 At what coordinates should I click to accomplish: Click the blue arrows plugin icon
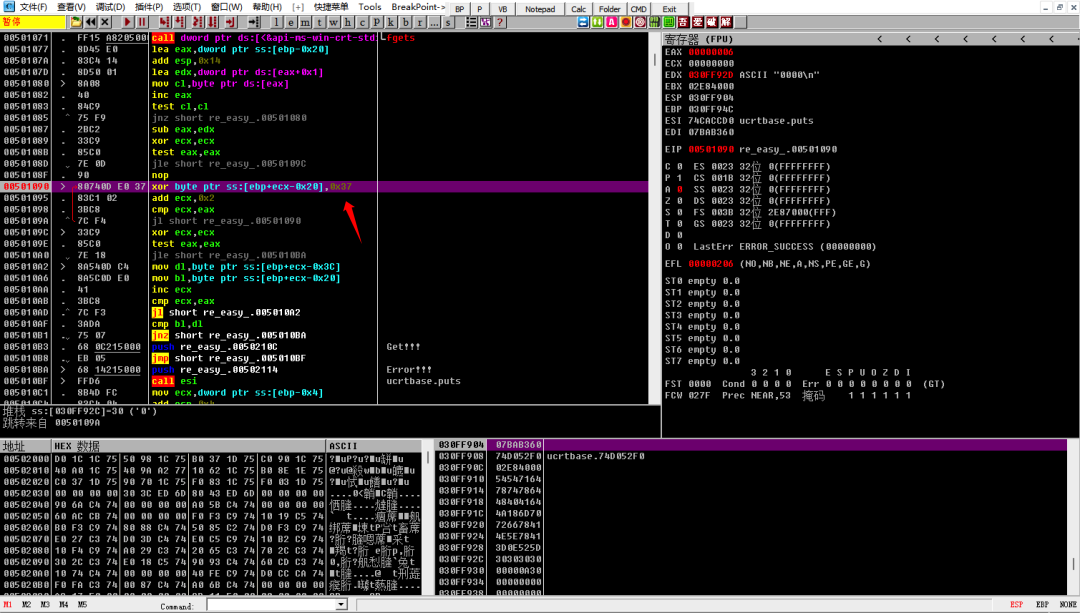point(583,22)
